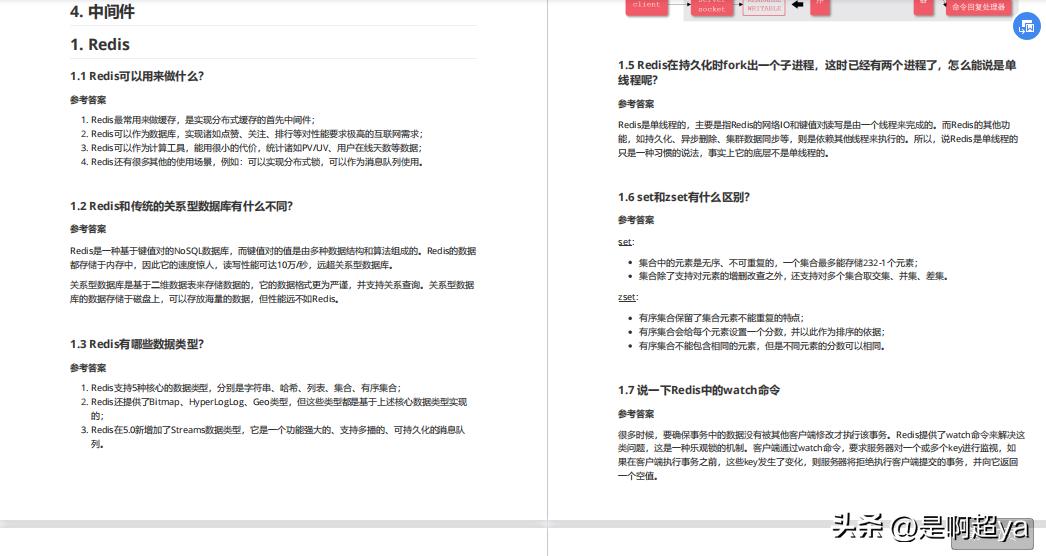The image size is (1046, 556).
Task: Click heading "1.5 Redis在持久化时fork出一个子进程"
Action: (817, 73)
